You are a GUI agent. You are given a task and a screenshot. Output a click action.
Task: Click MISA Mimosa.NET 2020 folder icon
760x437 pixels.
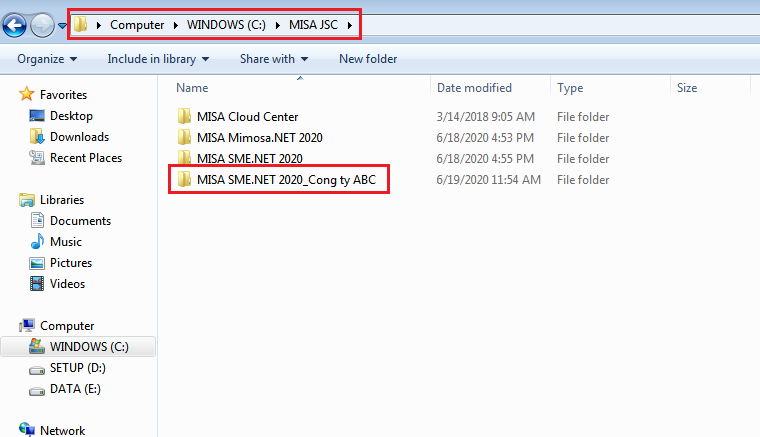(x=184, y=137)
